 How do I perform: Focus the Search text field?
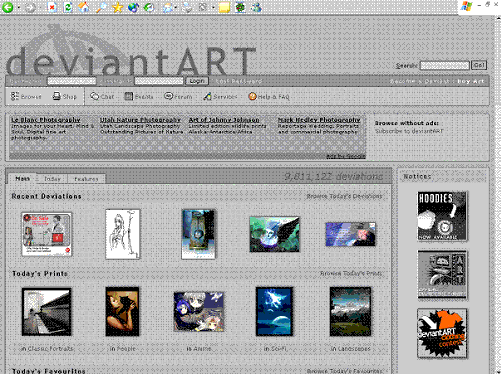[x=445, y=65]
